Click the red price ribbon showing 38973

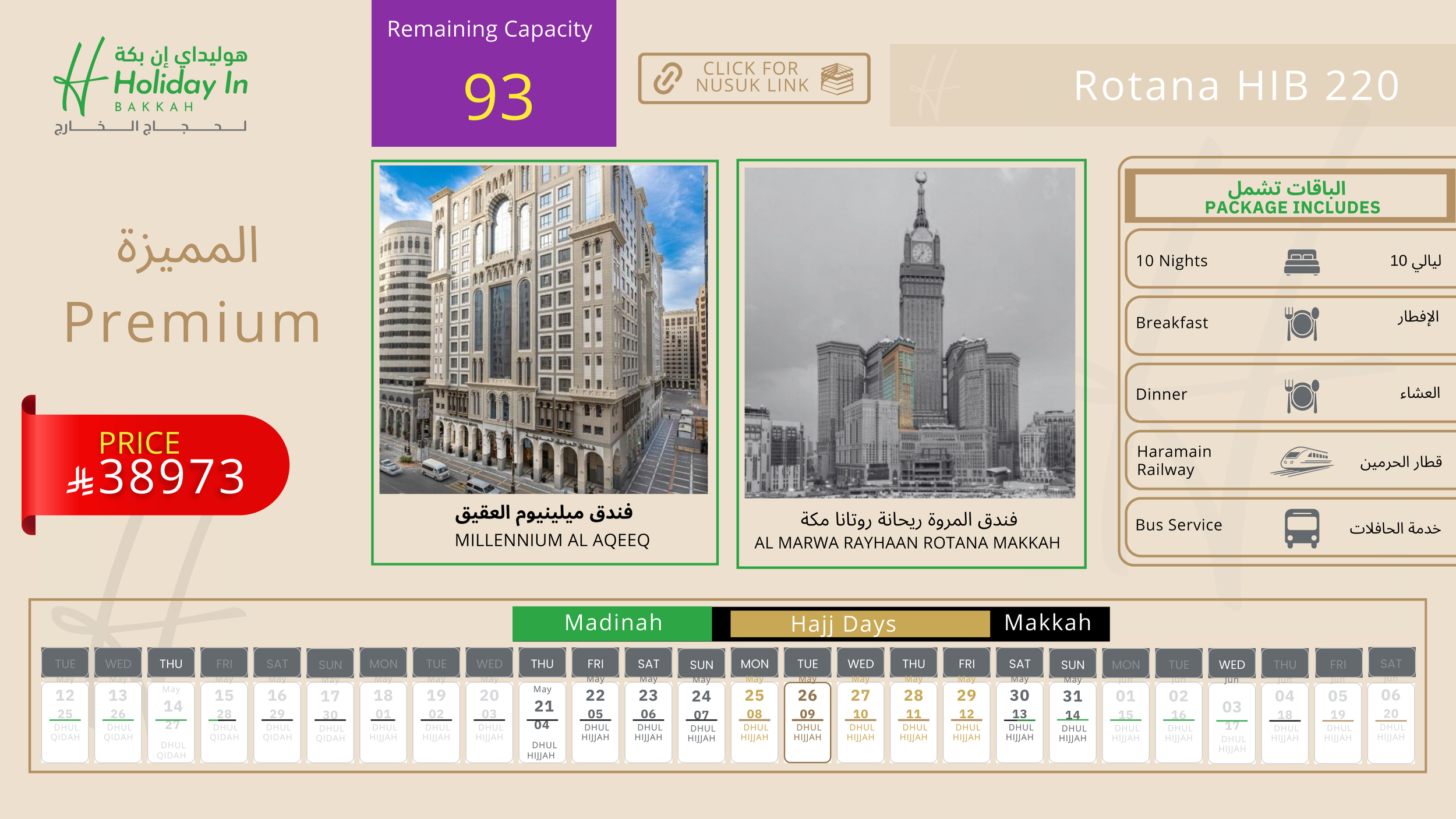coord(155,465)
